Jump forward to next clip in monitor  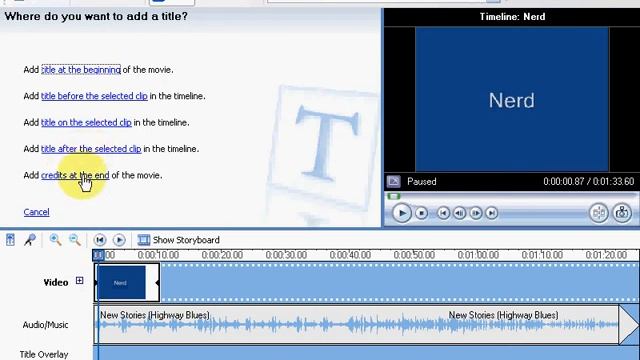point(492,213)
